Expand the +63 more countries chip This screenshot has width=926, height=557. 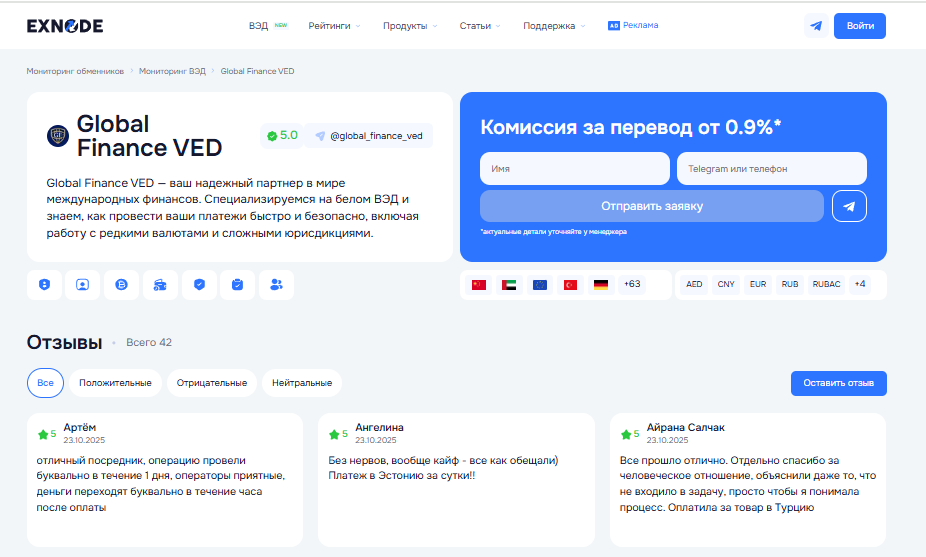[632, 284]
